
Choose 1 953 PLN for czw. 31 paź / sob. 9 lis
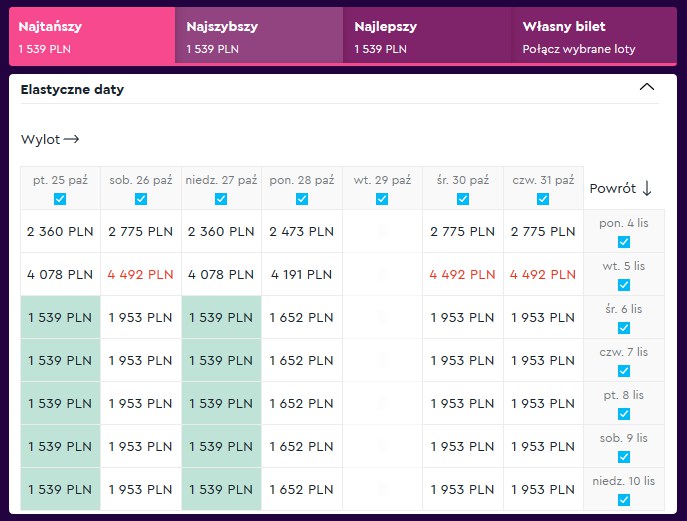point(543,446)
